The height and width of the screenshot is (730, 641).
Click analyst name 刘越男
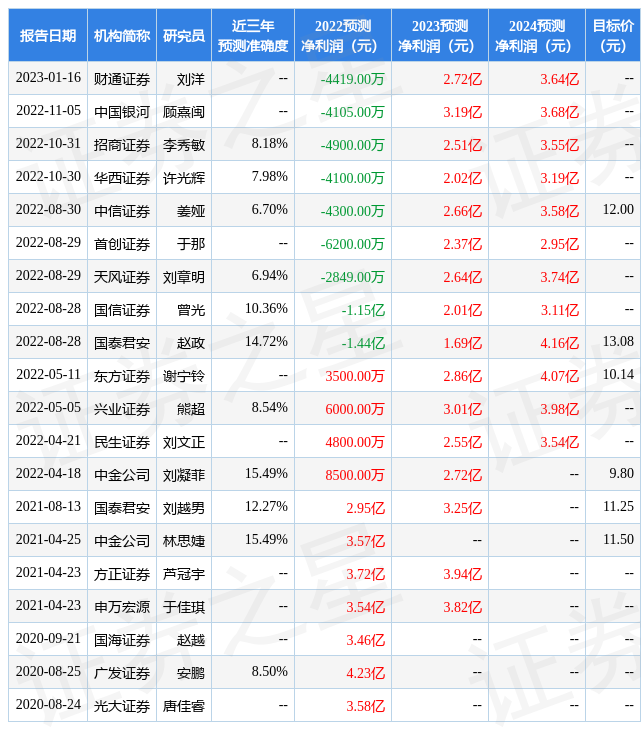point(184,508)
